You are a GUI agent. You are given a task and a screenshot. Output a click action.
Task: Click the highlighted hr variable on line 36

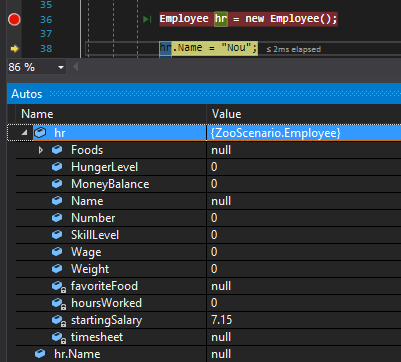[x=221, y=19]
